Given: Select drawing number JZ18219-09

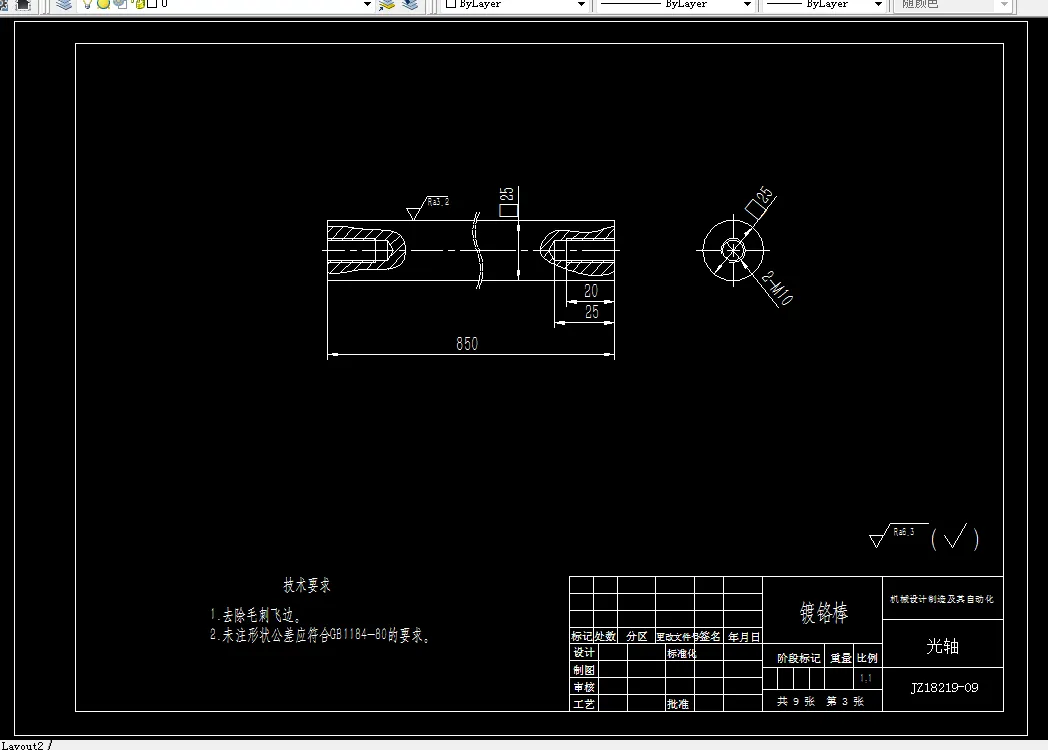Looking at the screenshot, I should pos(944,688).
